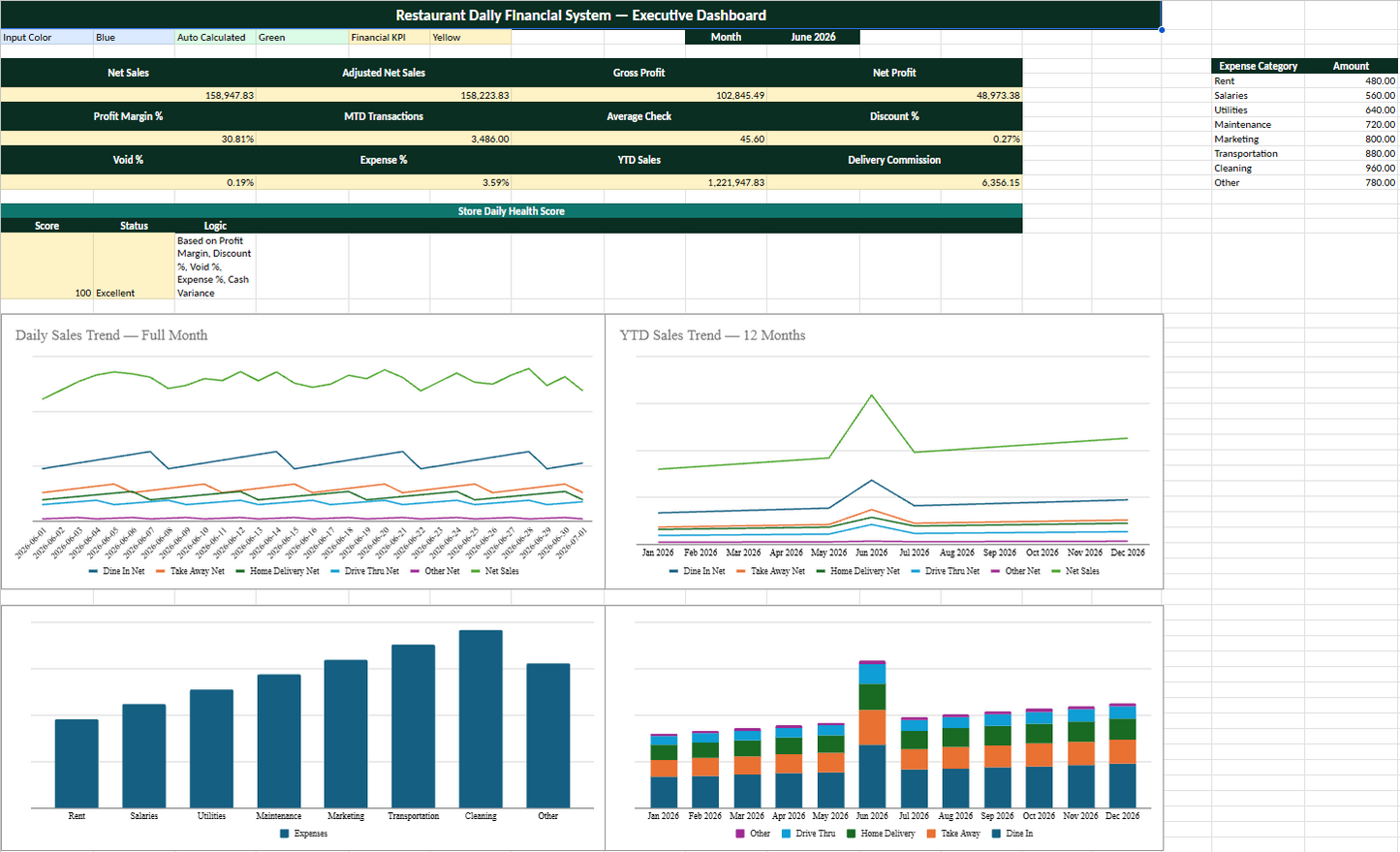Select the 30.81% profit margin value
Image resolution: width=1400 pixels, height=852 pixels.
[x=128, y=139]
